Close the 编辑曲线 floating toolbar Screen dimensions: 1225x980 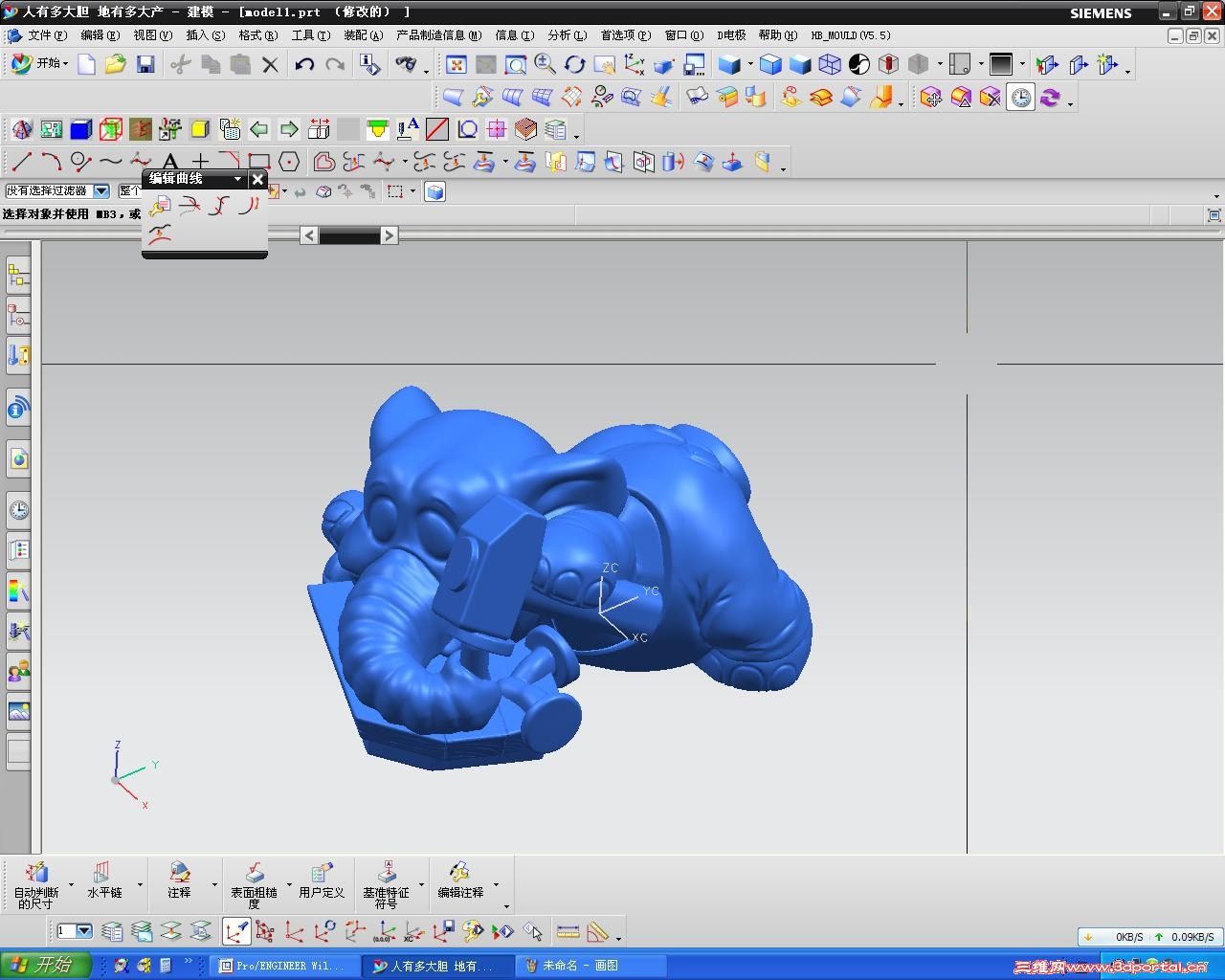(257, 179)
